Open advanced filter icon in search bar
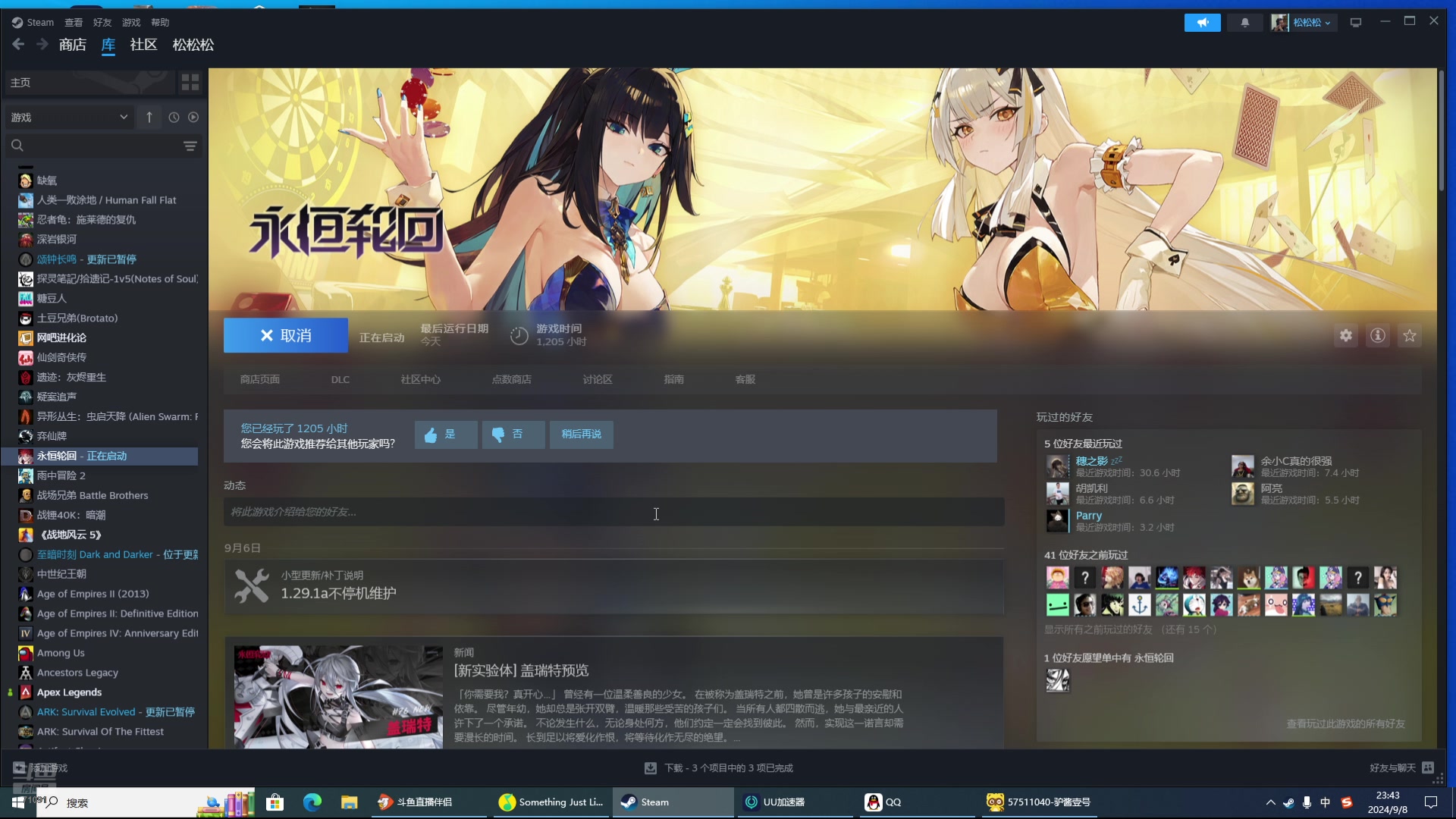Image resolution: width=1456 pixels, height=819 pixels. point(190,146)
